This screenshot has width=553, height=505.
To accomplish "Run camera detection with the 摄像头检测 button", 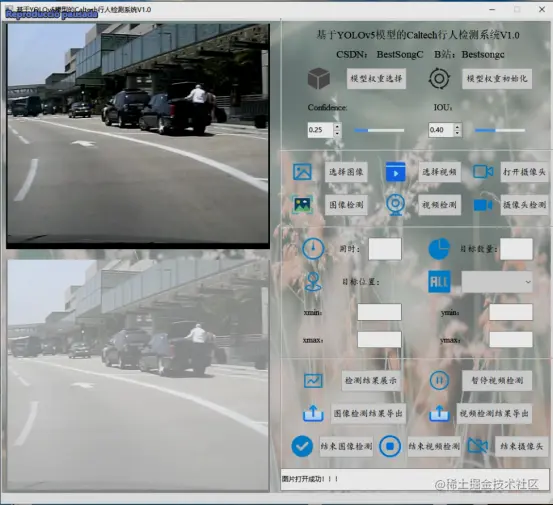I will coord(524,205).
